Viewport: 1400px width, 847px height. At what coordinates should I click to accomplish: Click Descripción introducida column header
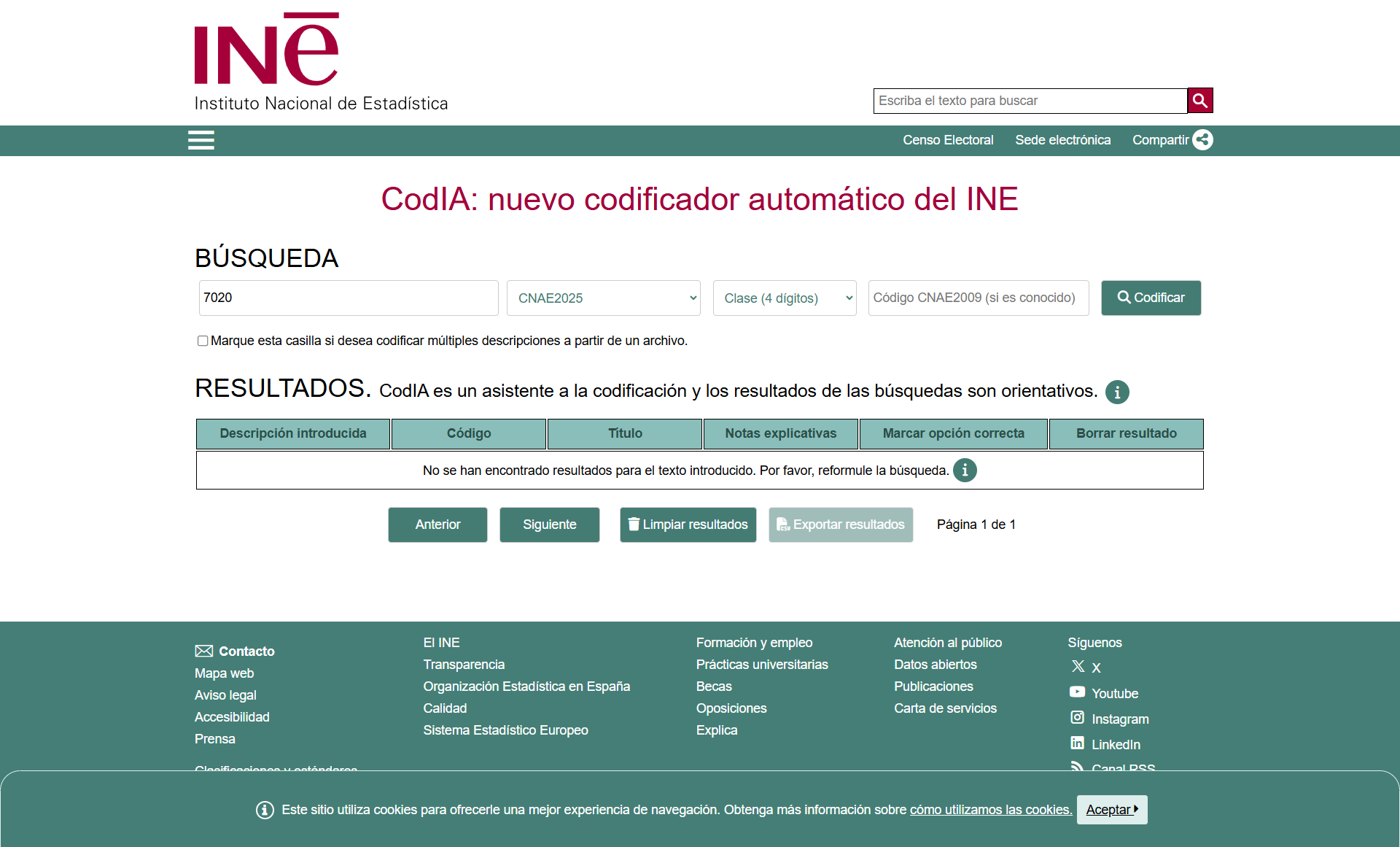coord(293,433)
